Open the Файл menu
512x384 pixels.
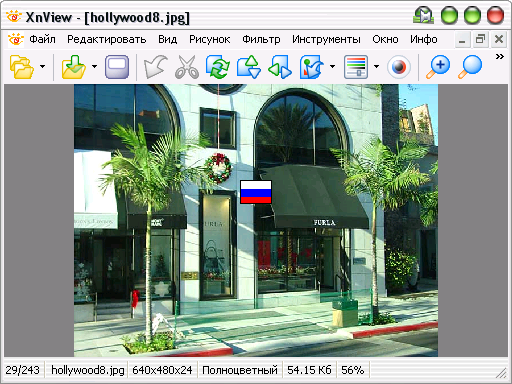point(42,39)
